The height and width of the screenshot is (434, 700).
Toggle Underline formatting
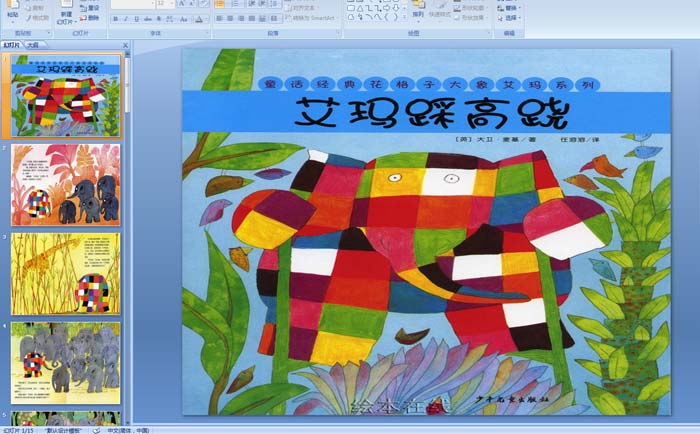tap(137, 19)
